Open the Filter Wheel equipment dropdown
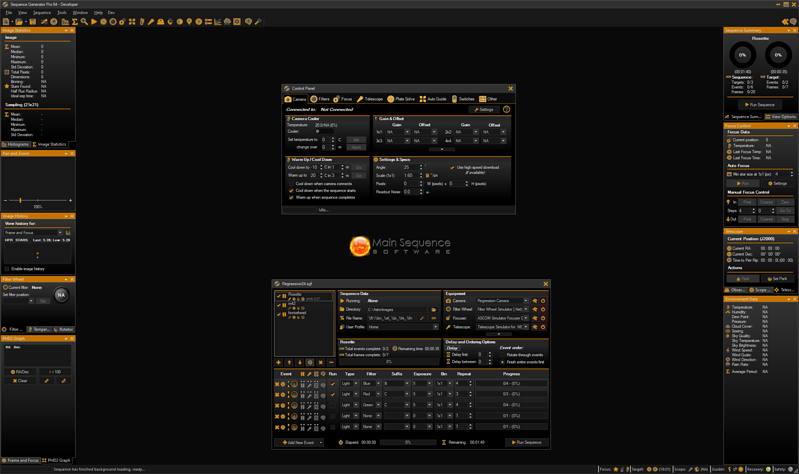799x474 pixels. pyautogui.click(x=526, y=309)
